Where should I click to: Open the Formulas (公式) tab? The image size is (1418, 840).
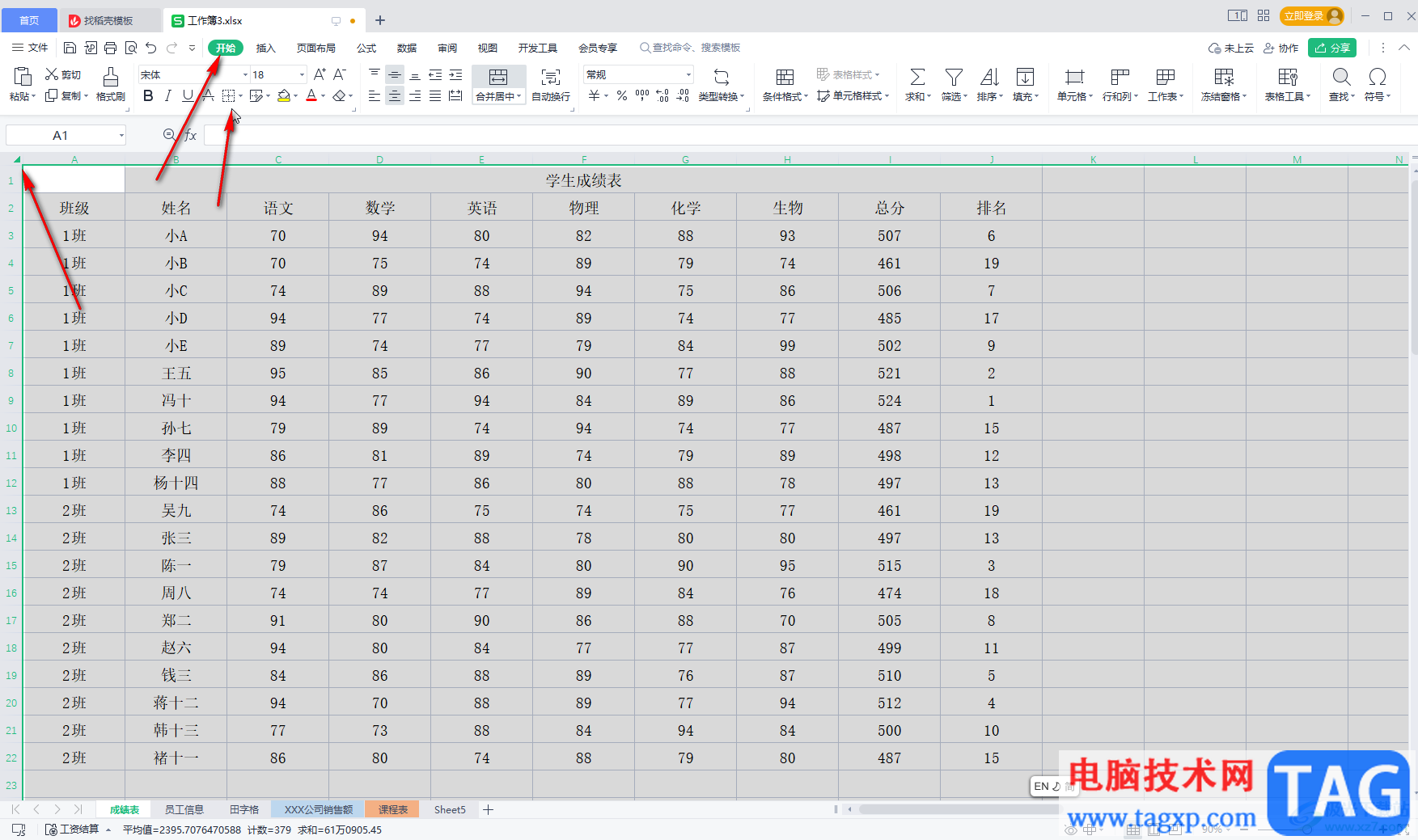click(x=366, y=48)
